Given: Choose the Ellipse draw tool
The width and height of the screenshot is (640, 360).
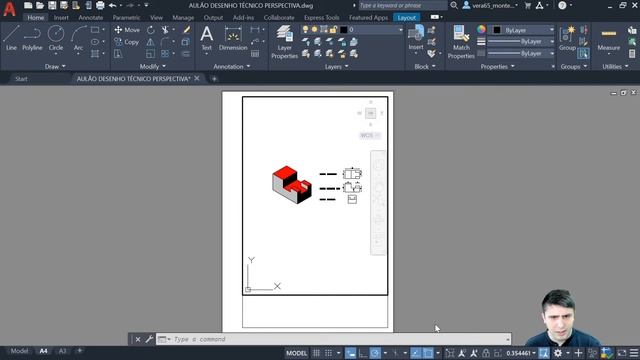Looking at the screenshot, I should 95,42.
